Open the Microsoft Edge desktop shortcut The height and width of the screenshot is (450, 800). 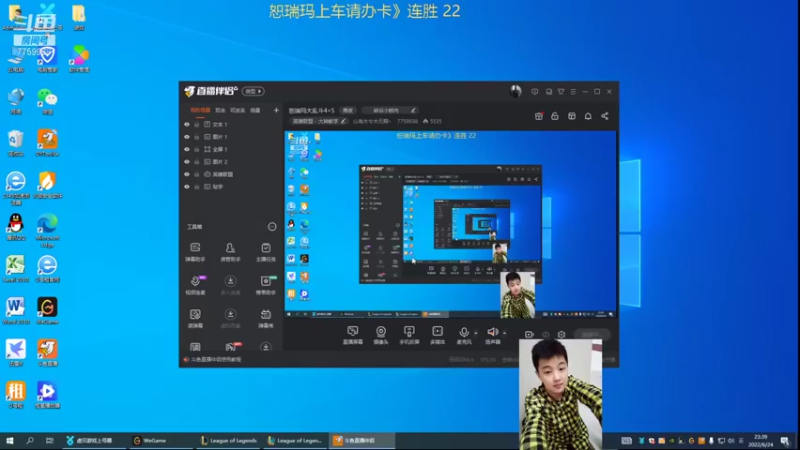tap(47, 230)
